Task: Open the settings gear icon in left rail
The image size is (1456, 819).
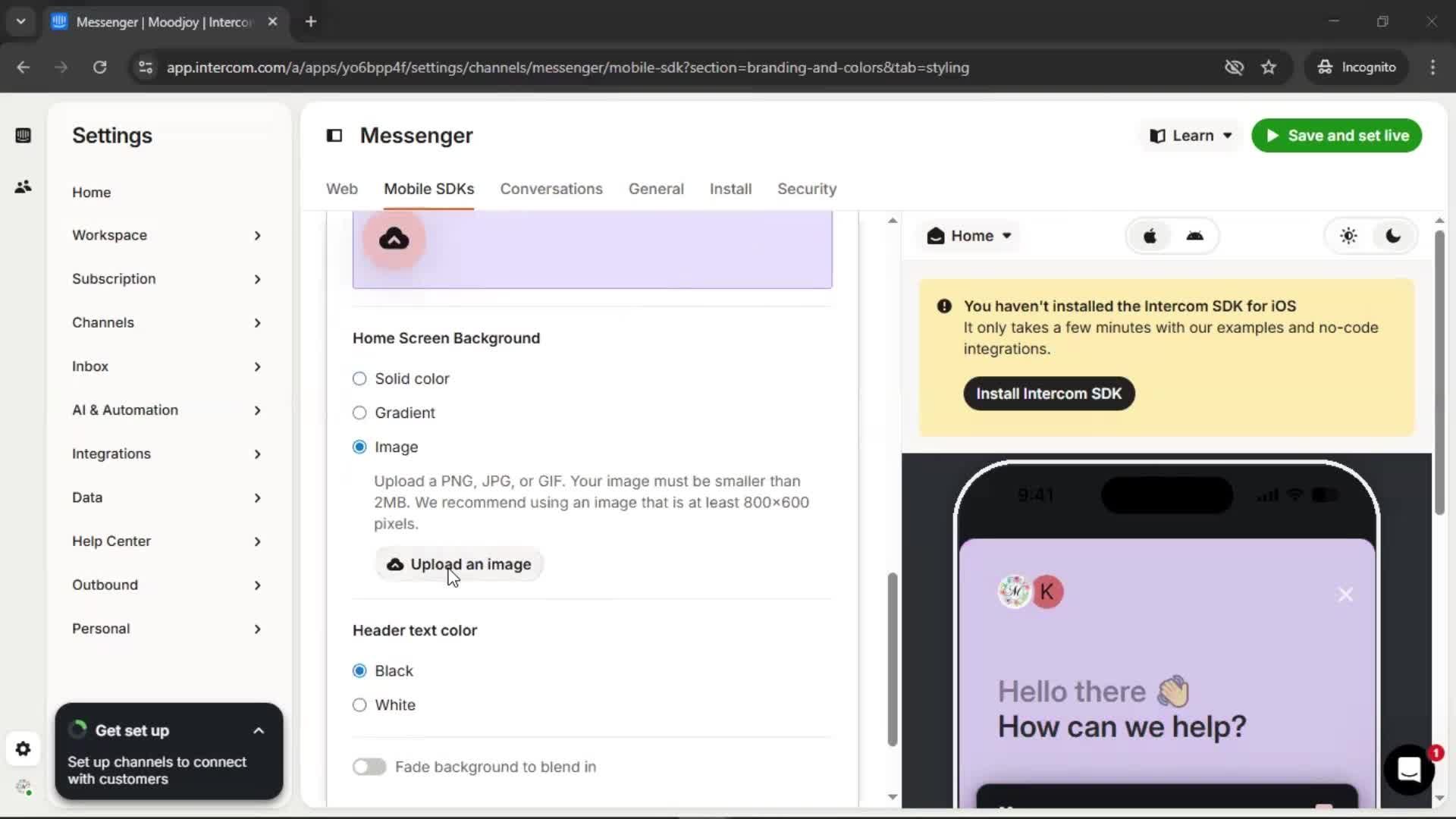Action: click(23, 749)
